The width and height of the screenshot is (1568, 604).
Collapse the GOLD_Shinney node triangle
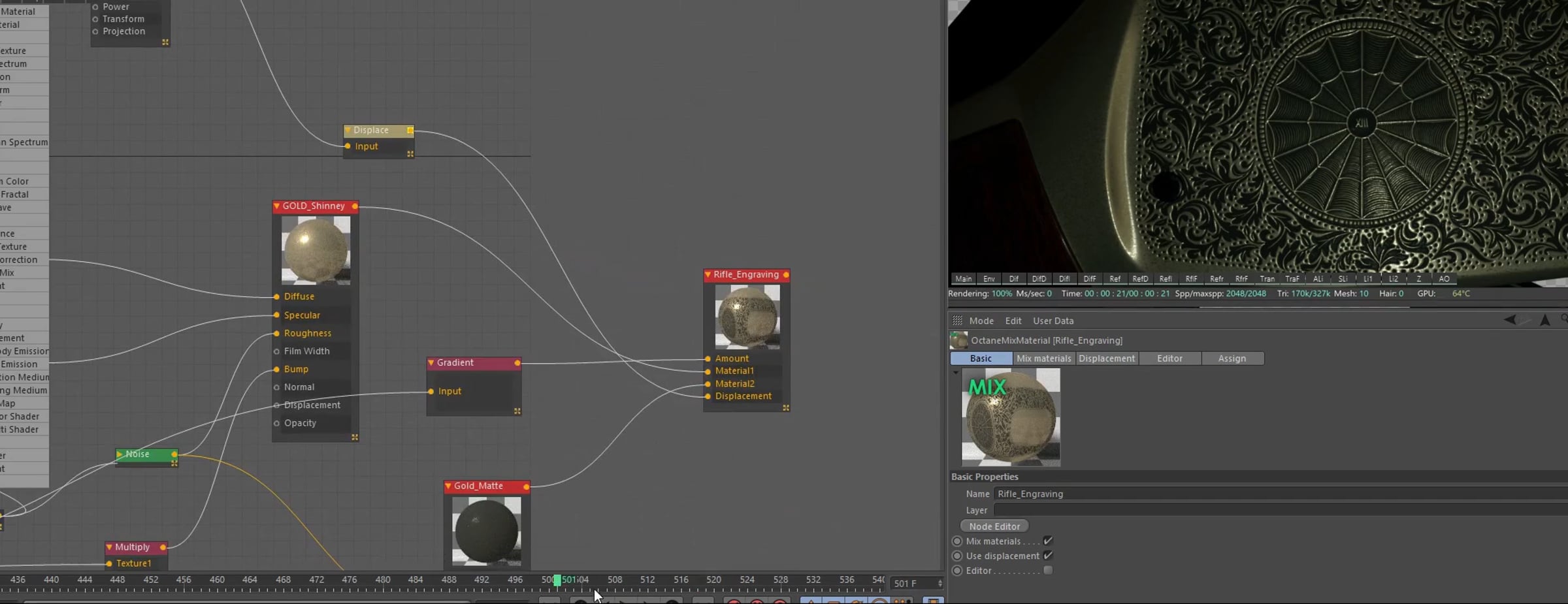(x=276, y=206)
